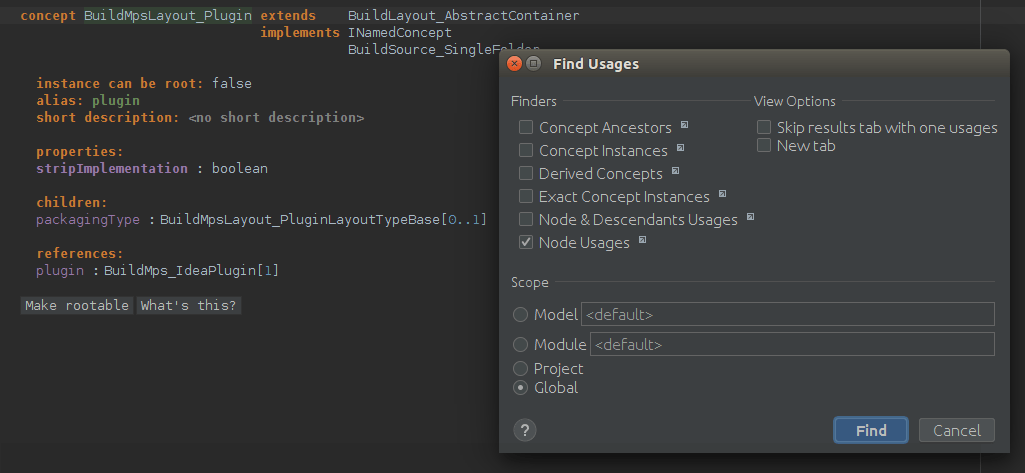Click the Make rootable intention link

(x=77, y=305)
